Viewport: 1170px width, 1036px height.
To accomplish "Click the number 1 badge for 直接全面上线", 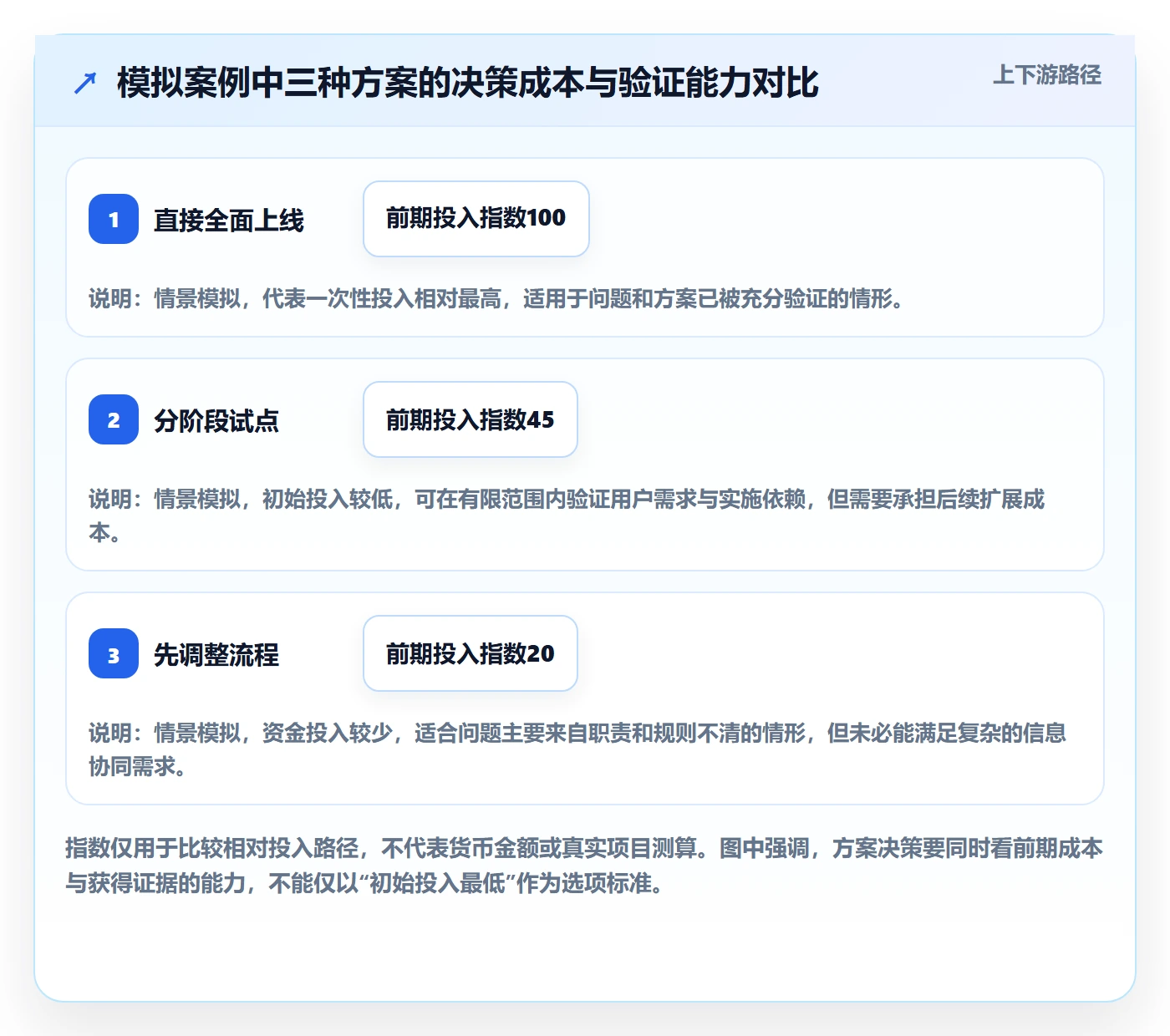I will 114,219.
